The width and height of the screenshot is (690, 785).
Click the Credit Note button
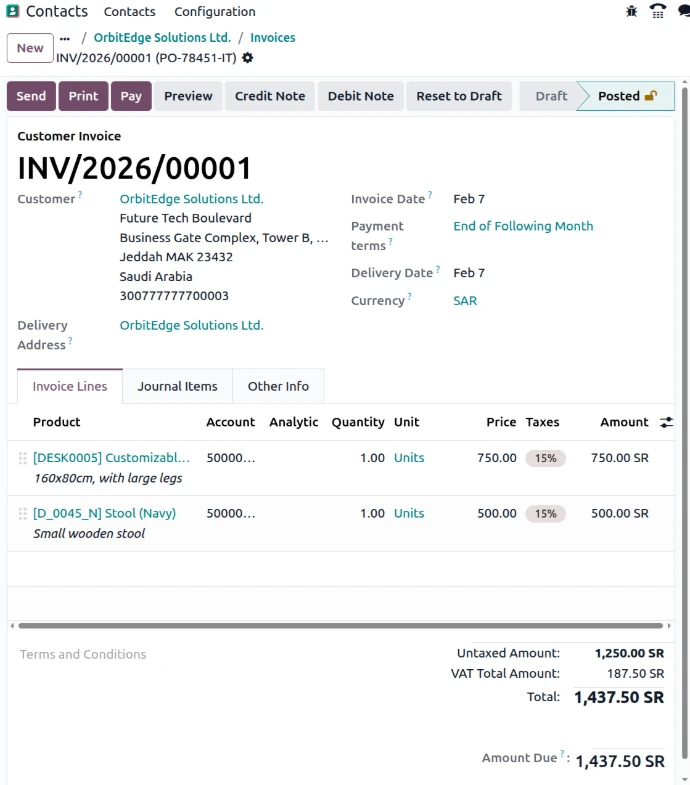[270, 96]
